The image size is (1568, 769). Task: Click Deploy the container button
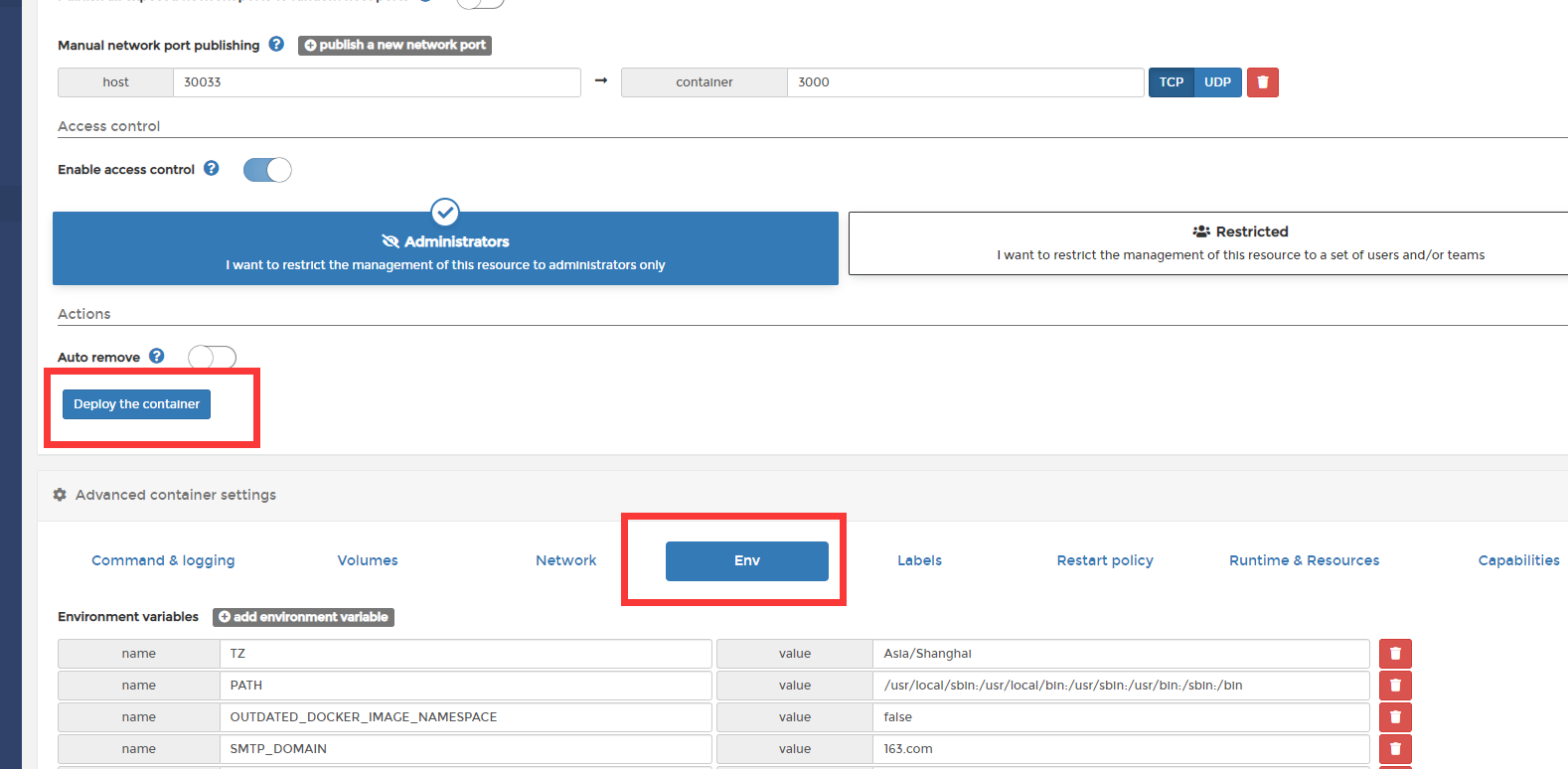(136, 404)
